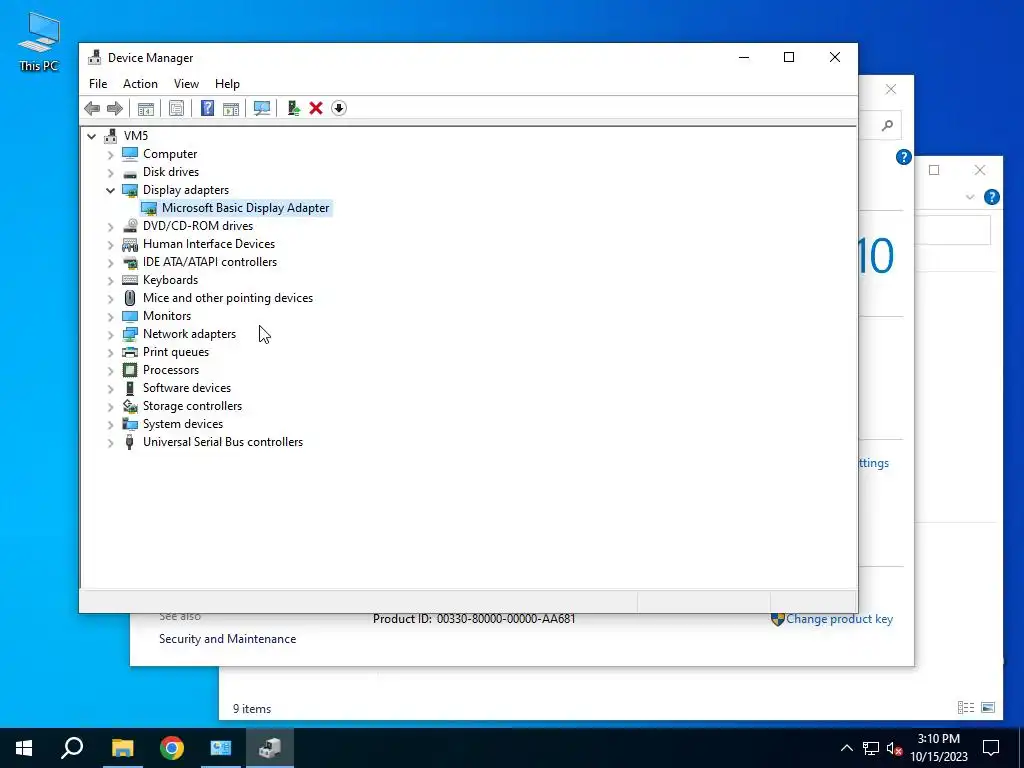Screen dimensions: 1024x768
Task: Click the Universal Serial Bus controllers icon
Action: pyautogui.click(x=130, y=442)
